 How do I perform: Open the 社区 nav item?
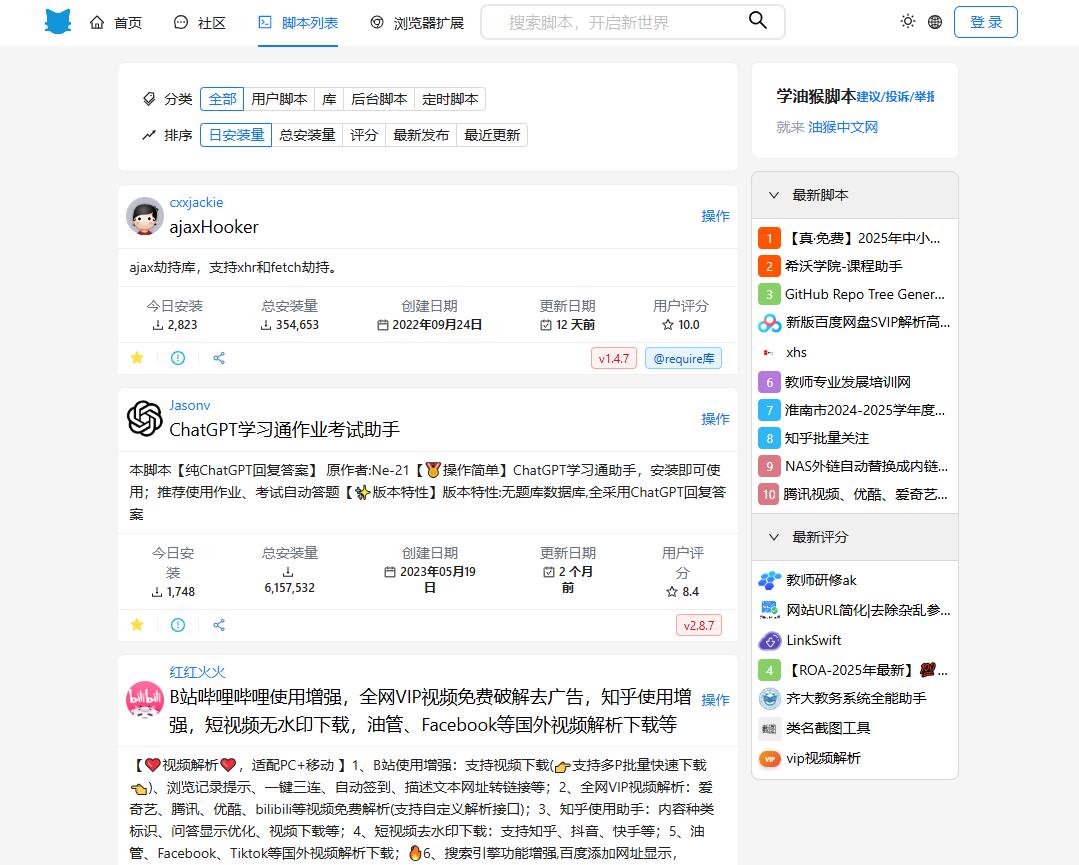[200, 23]
